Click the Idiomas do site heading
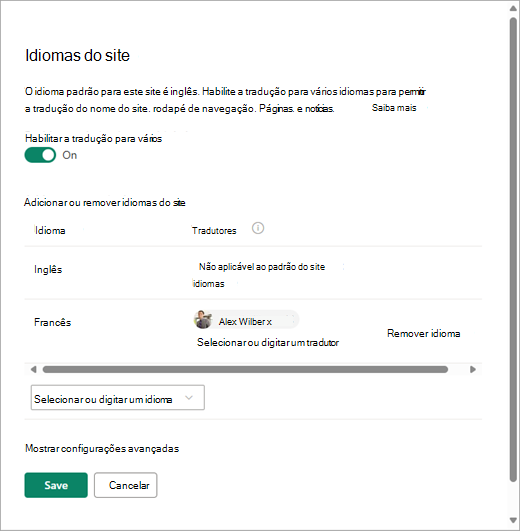The image size is (520, 531). coord(77,55)
